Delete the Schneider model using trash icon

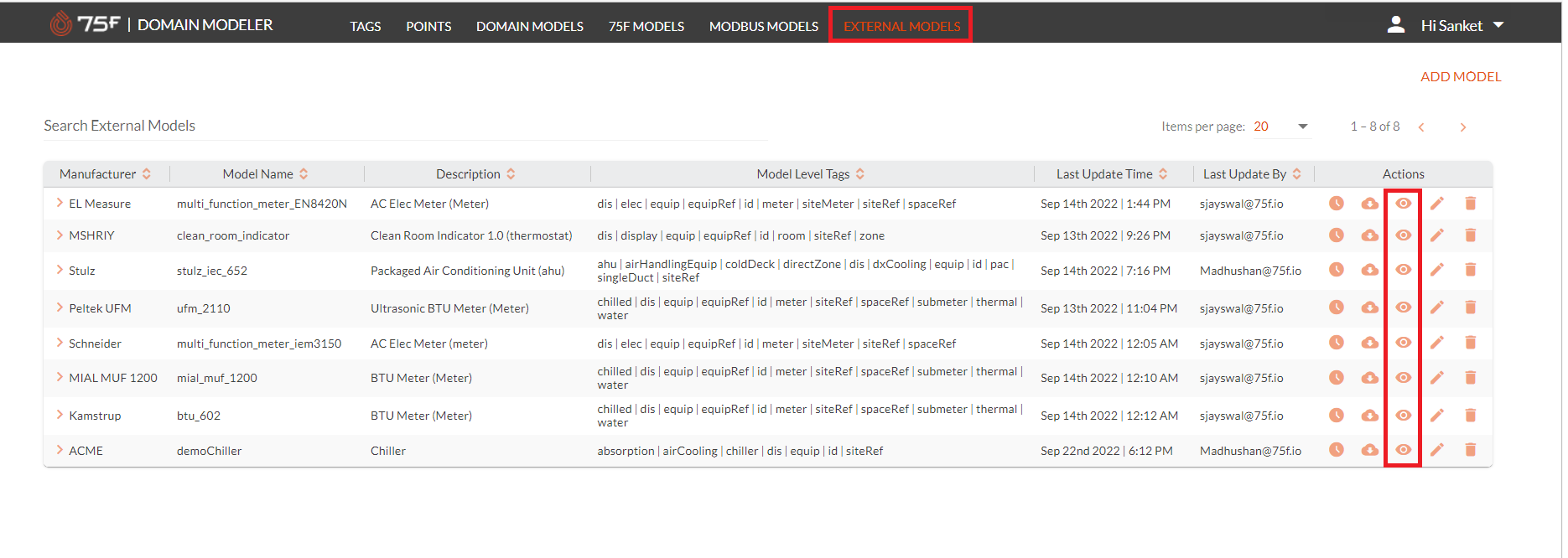[1471, 343]
